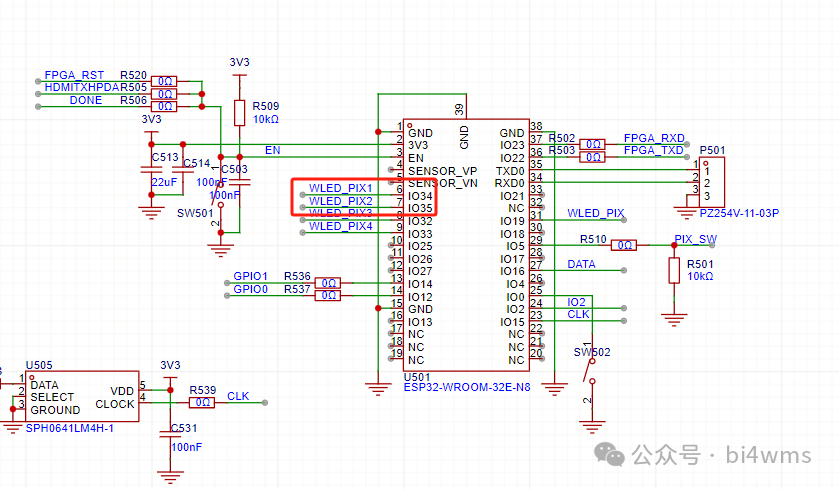
Task: Click the WeChat logo in the watermark
Action: pos(609,455)
